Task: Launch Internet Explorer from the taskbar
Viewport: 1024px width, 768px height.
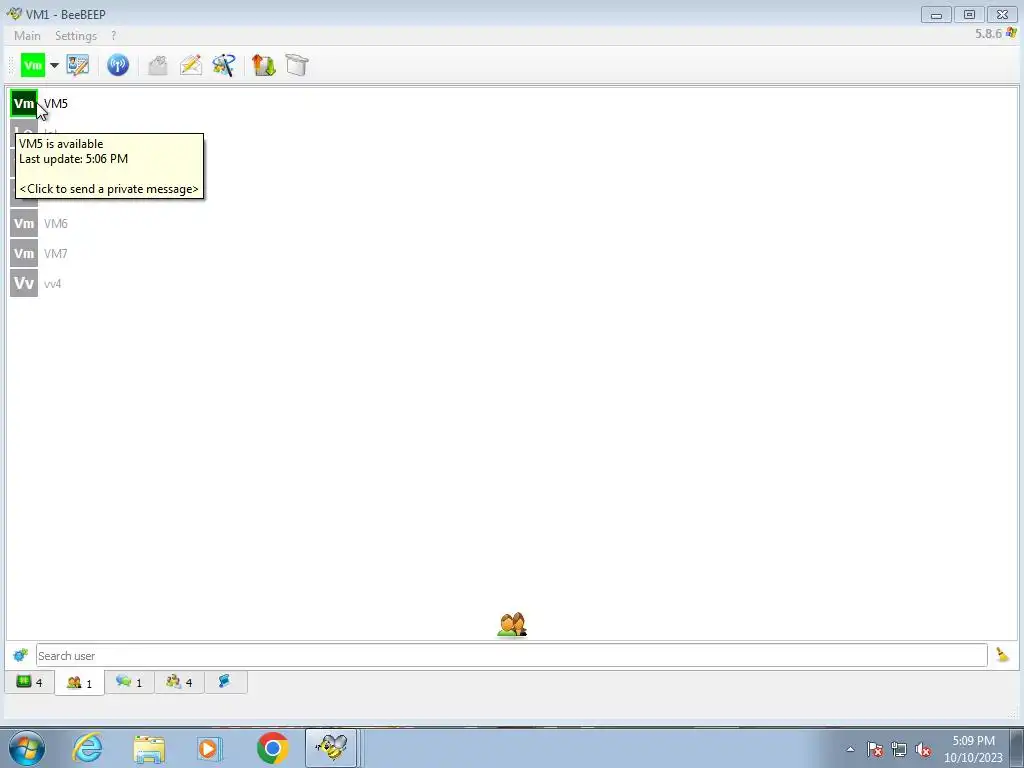Action: tap(87, 748)
